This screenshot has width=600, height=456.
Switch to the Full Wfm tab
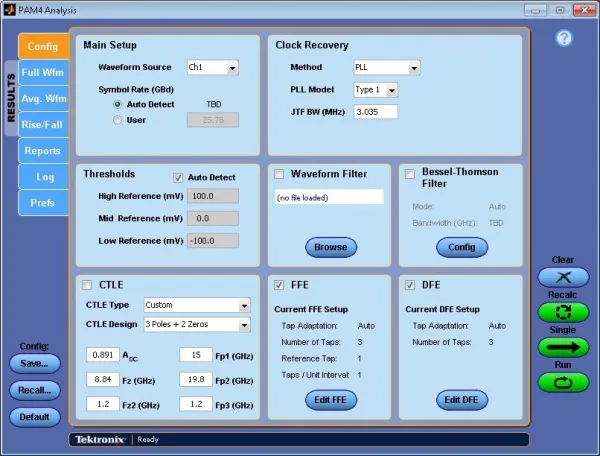[44, 73]
